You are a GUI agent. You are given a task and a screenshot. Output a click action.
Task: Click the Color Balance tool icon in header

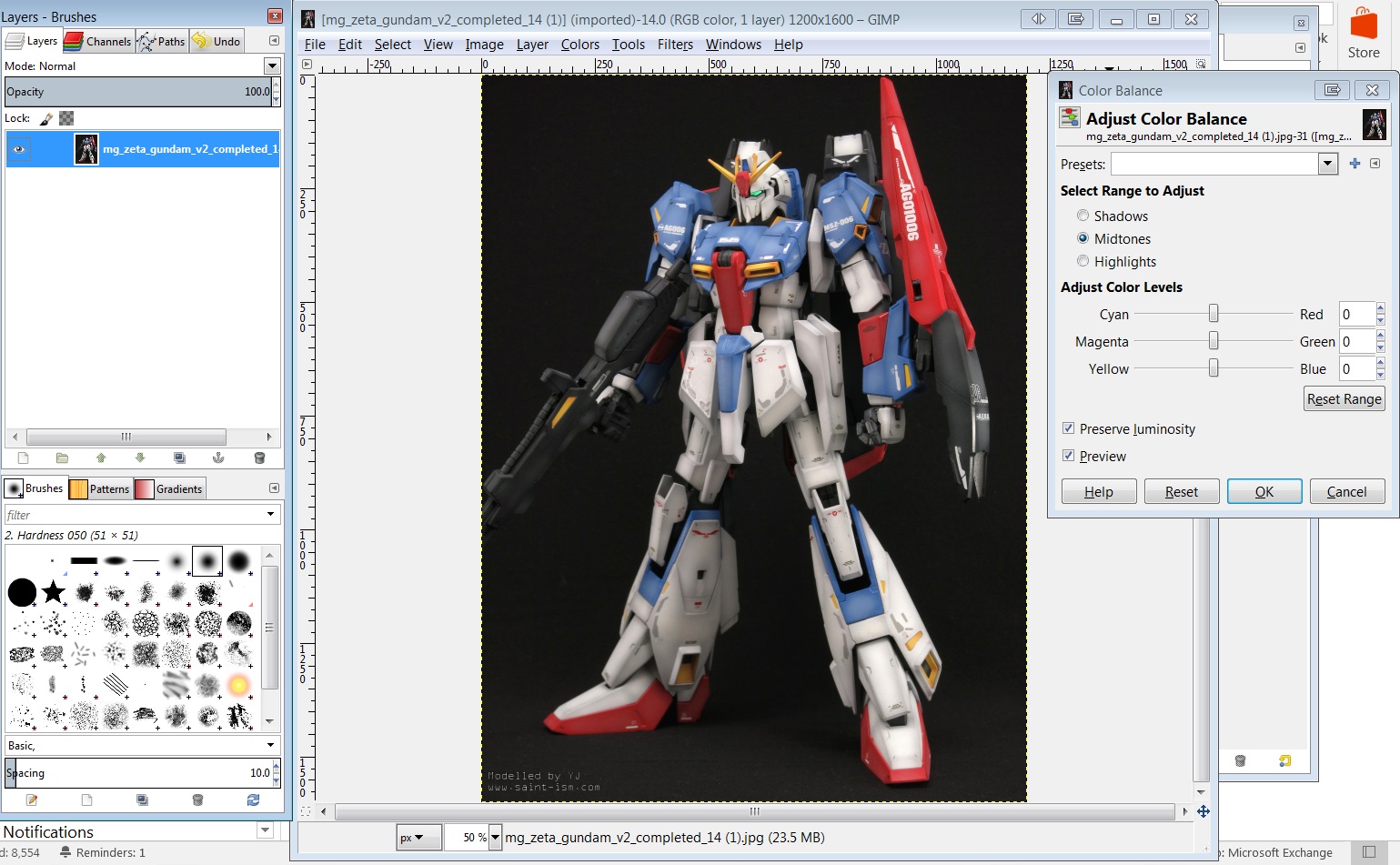pos(1070,117)
